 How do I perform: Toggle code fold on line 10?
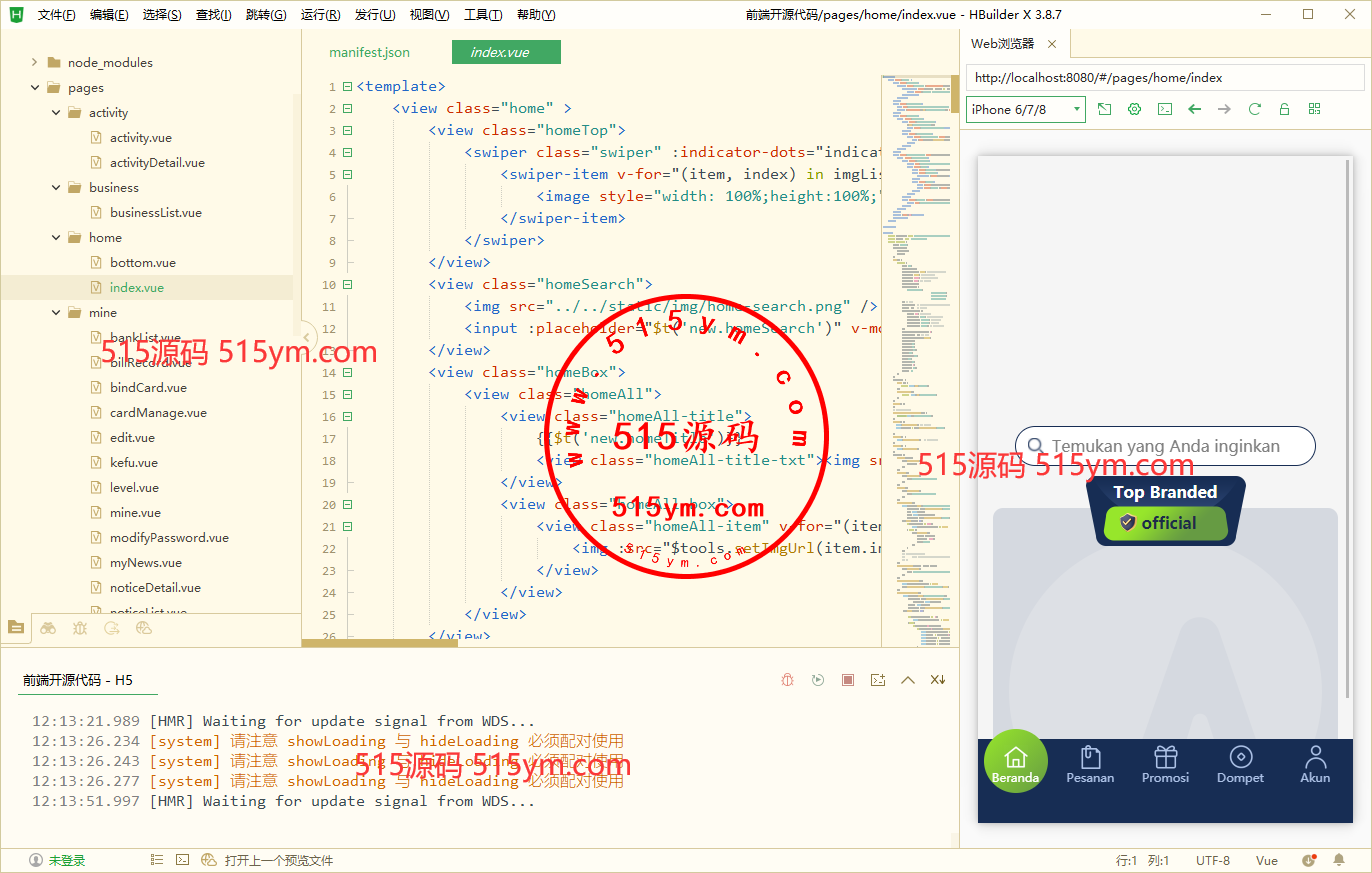point(347,285)
